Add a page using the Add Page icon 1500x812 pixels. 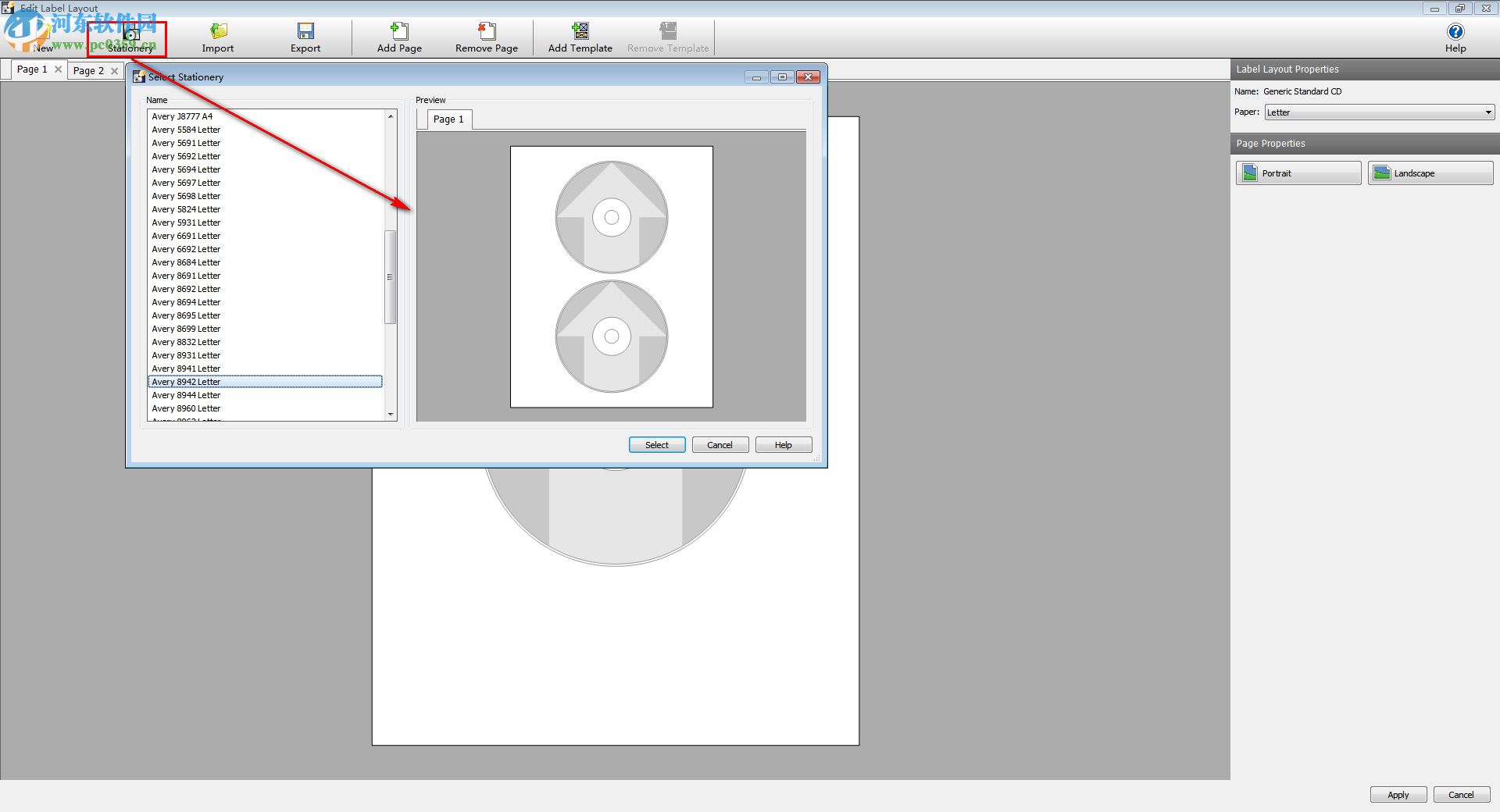pyautogui.click(x=399, y=35)
